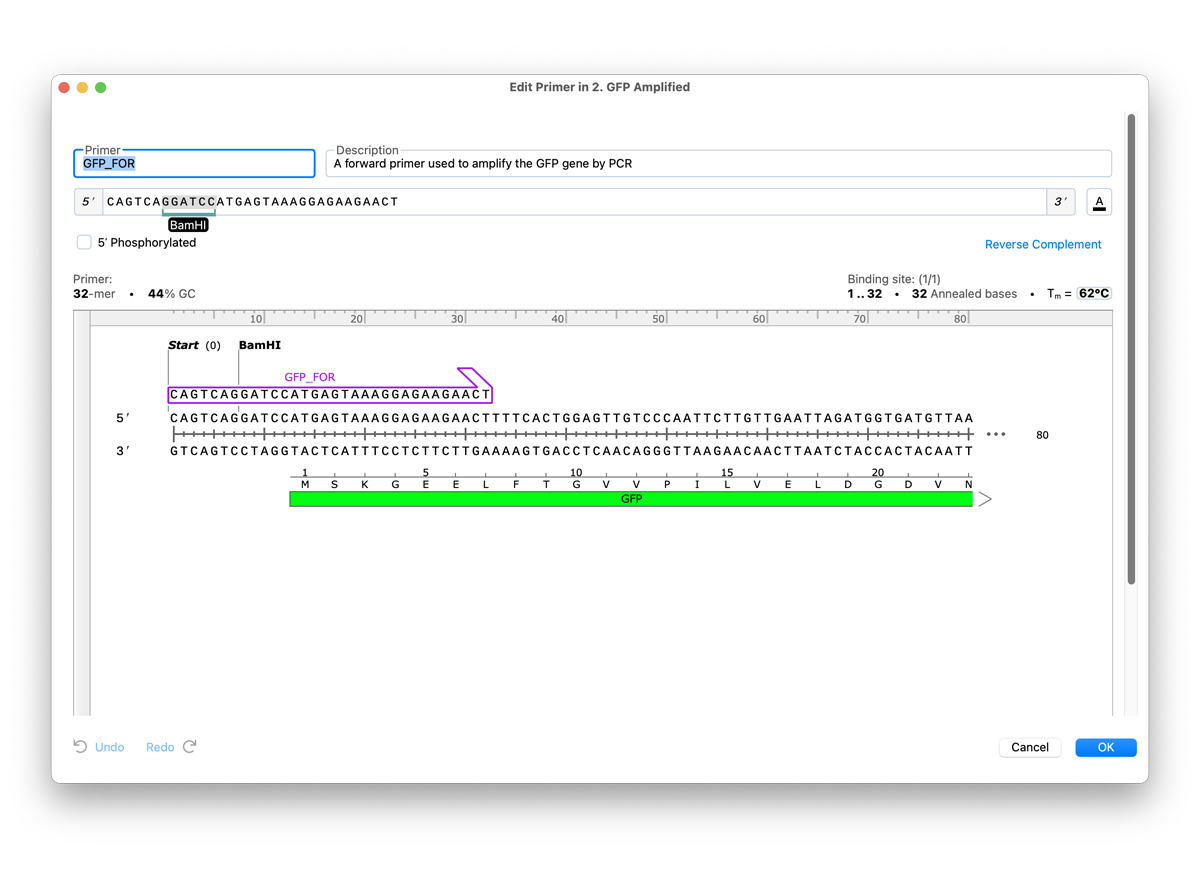Click the amino acid translation row
Image resolution: width=1200 pixels, height=890 pixels.
636,485
